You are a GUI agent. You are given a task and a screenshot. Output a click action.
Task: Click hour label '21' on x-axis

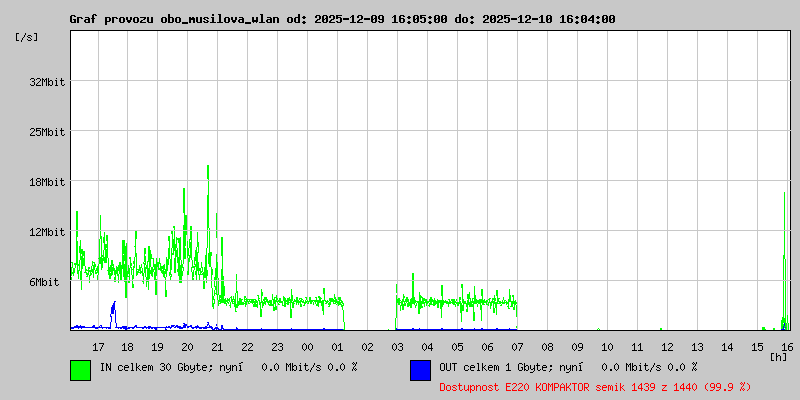(217, 347)
